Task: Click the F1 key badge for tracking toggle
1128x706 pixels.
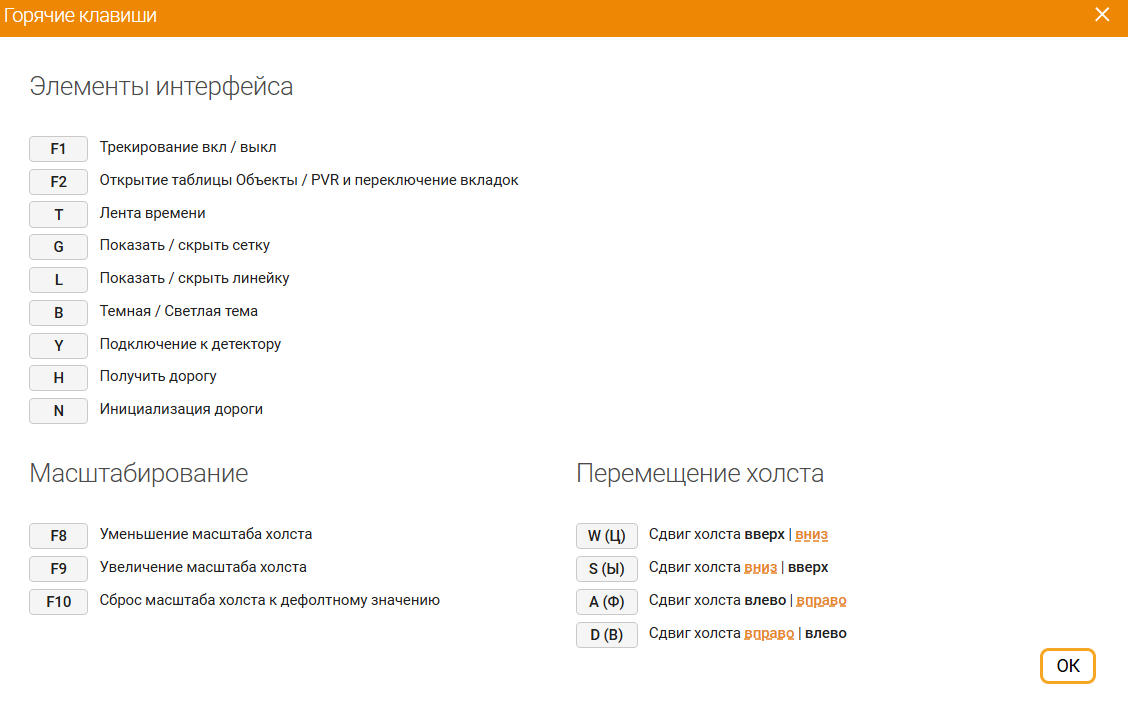Action: click(58, 148)
